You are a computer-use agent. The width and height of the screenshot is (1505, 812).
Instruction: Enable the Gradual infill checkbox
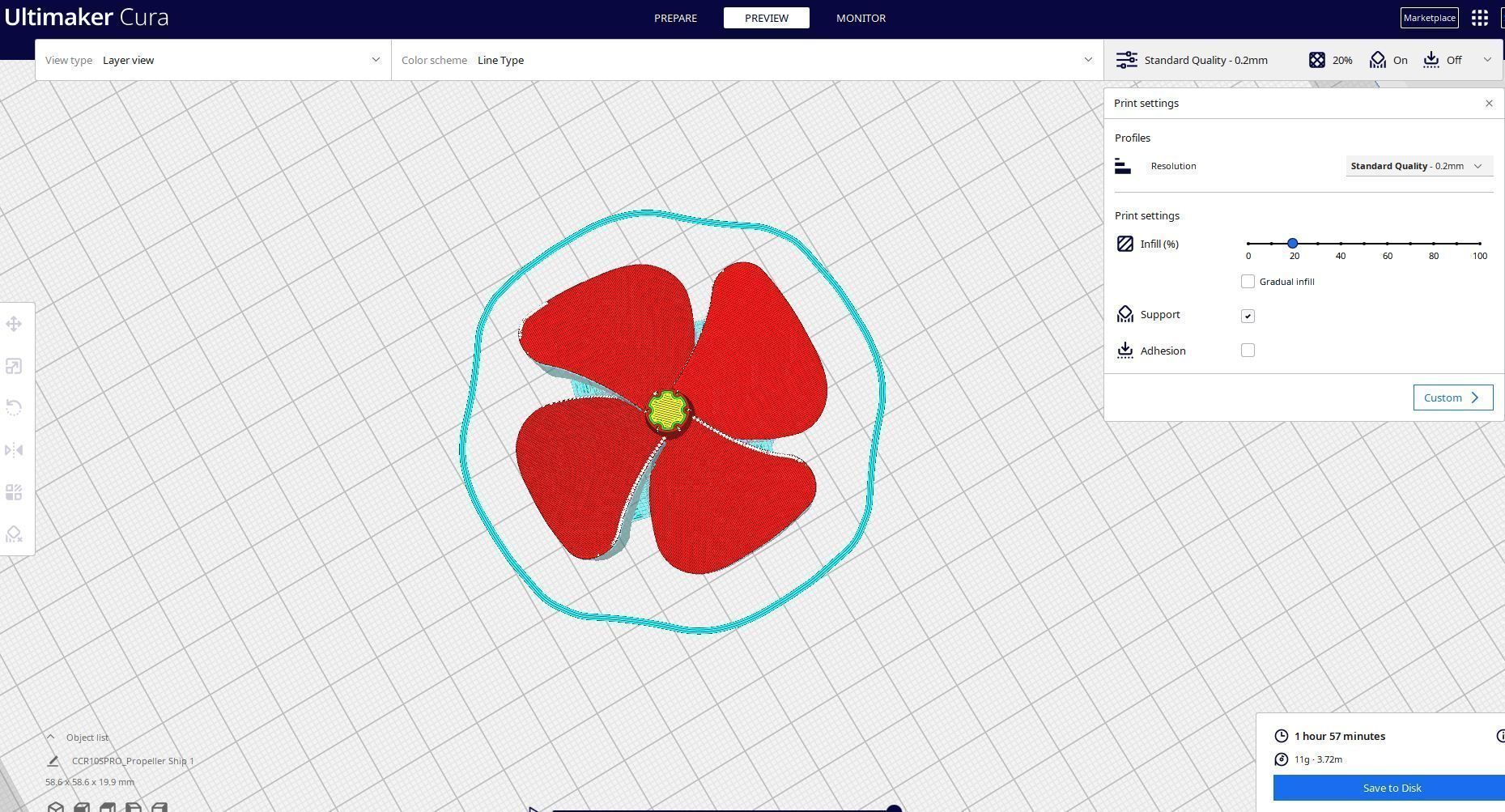pos(1248,282)
